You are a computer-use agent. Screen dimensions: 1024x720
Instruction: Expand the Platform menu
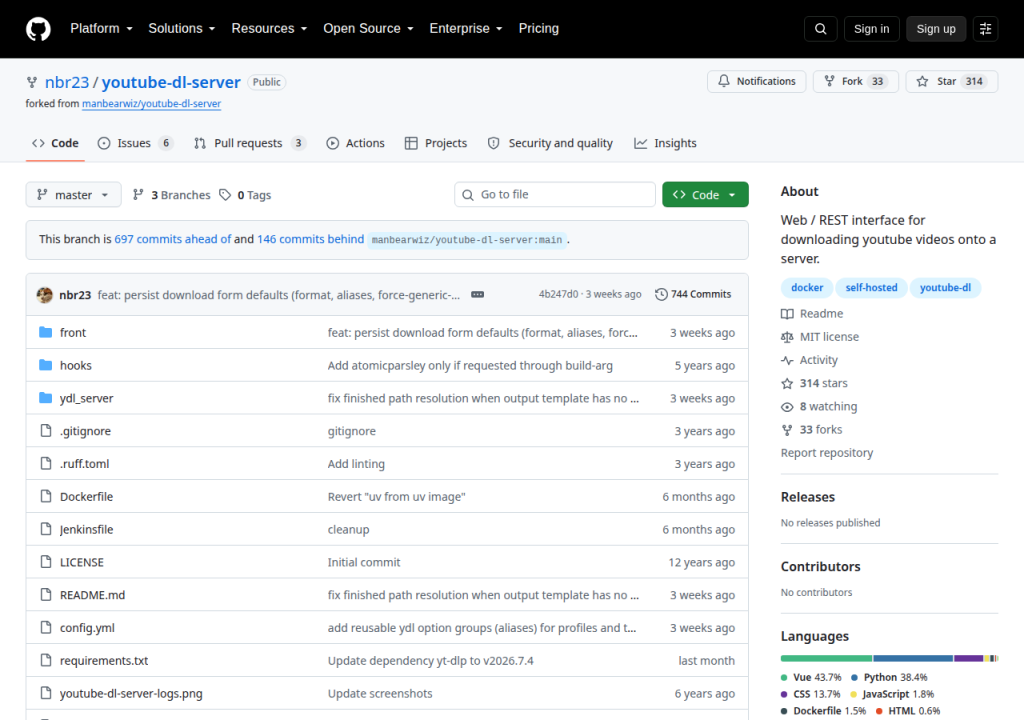pos(101,29)
